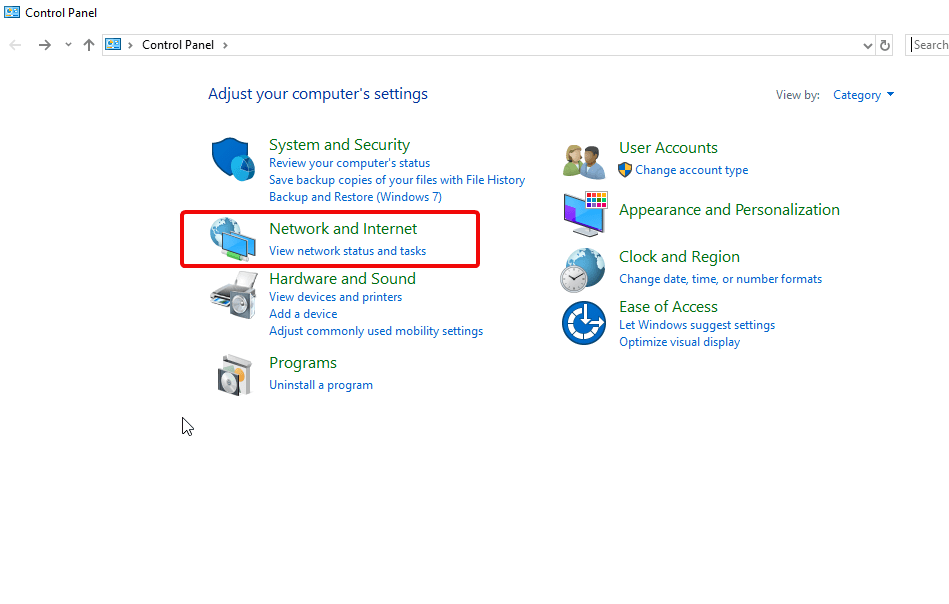This screenshot has height=604, width=949.
Task: Expand the address bar history dropdown
Action: point(867,45)
